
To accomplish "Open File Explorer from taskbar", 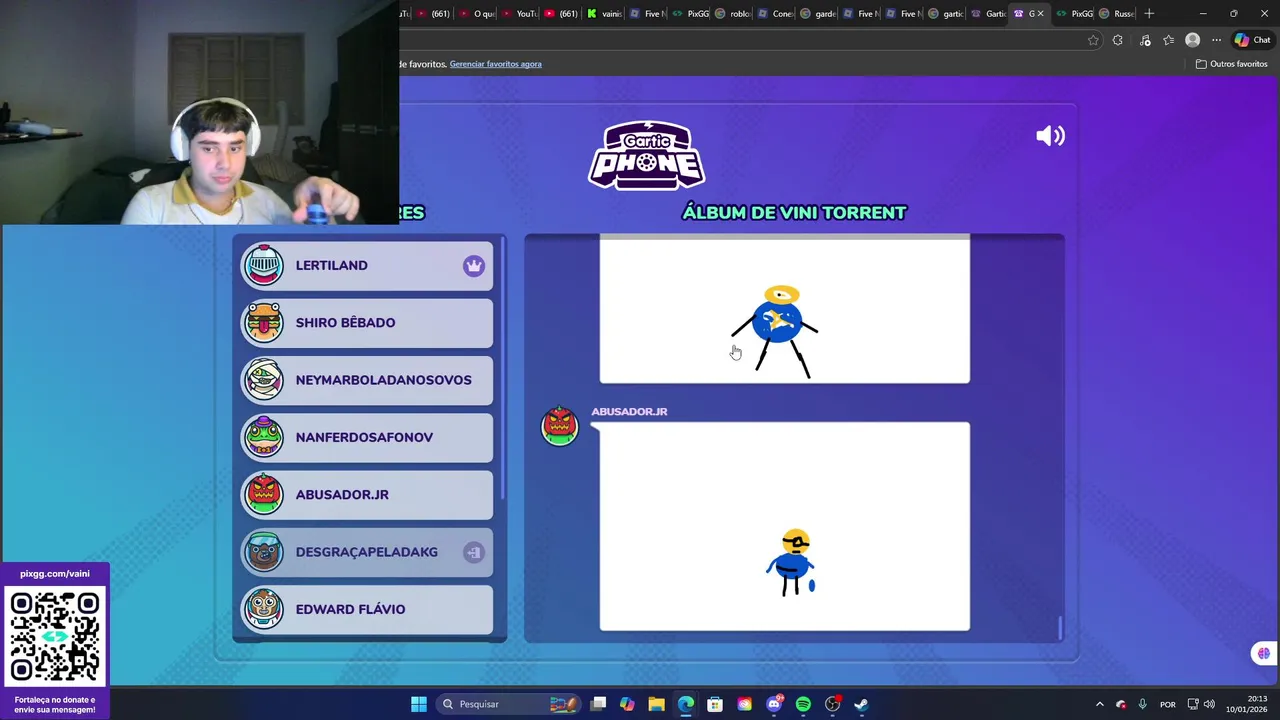I will (x=656, y=704).
